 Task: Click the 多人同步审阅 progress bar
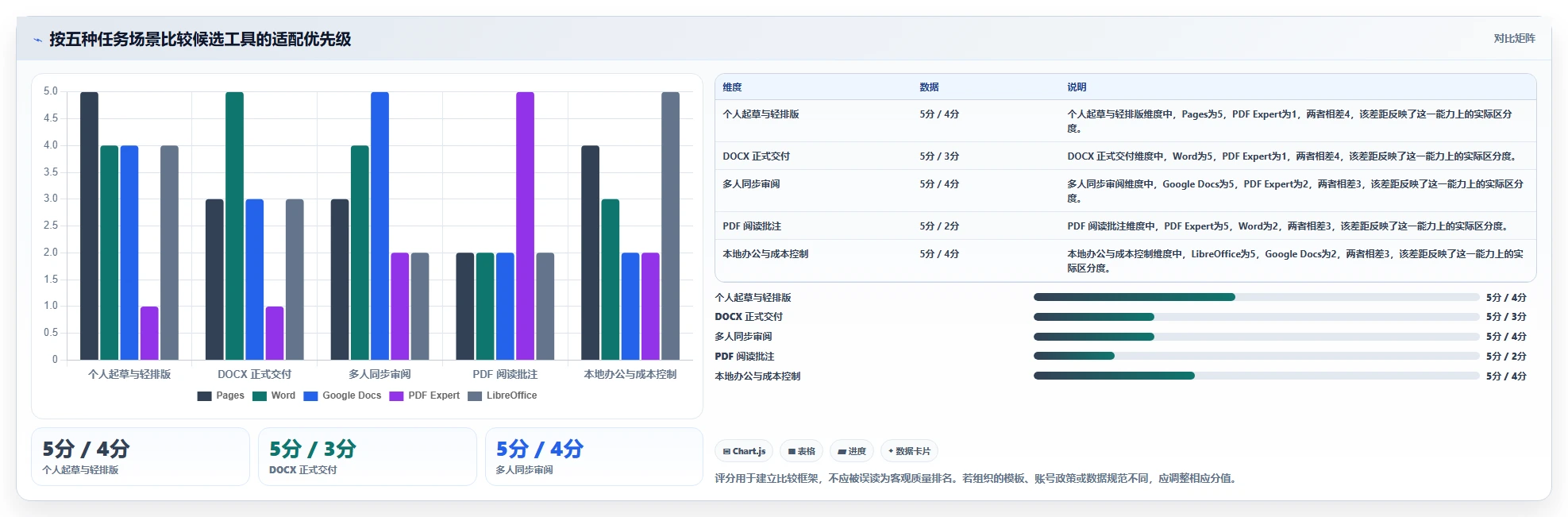[x=1256, y=337]
